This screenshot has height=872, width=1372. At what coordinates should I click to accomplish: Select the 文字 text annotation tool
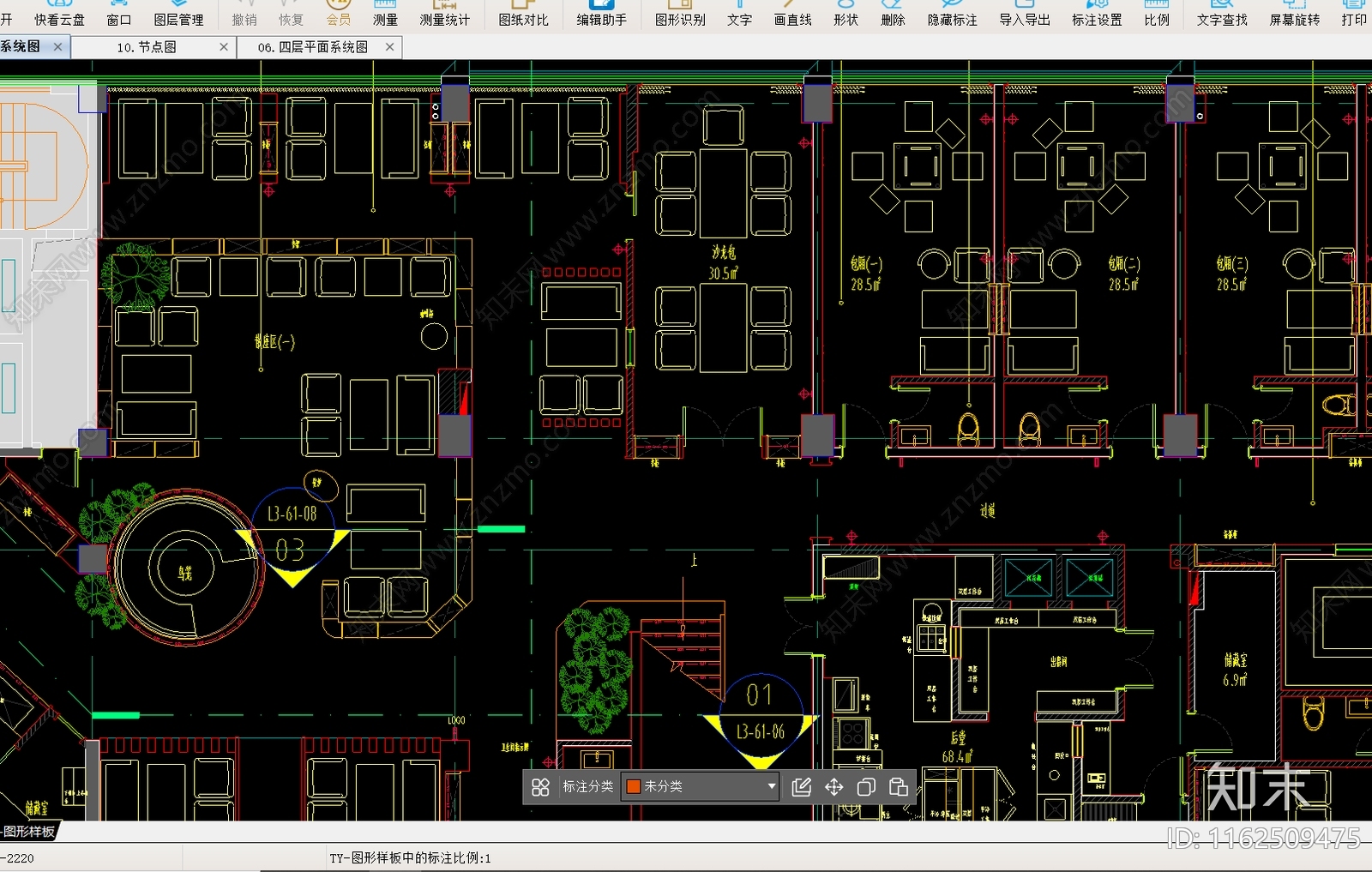point(739,14)
